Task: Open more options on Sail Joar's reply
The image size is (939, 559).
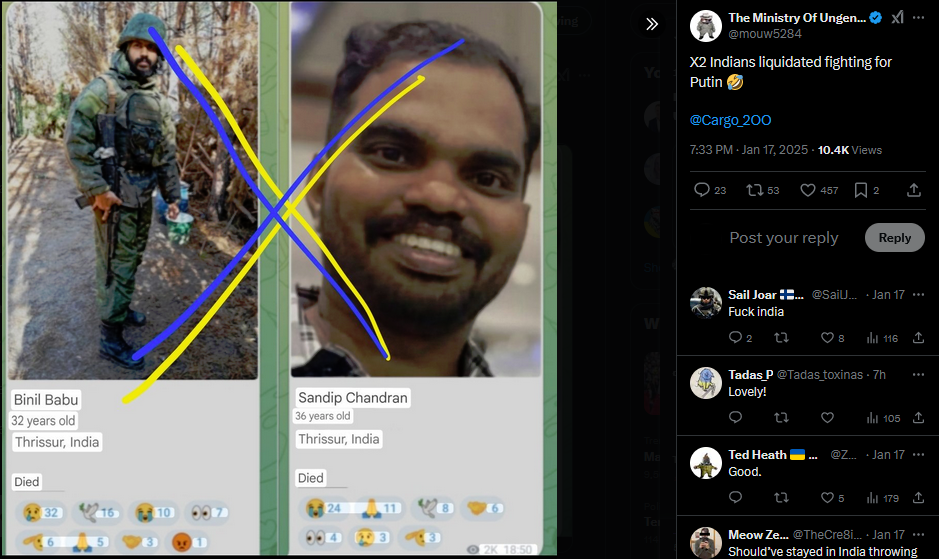Action: (x=919, y=295)
